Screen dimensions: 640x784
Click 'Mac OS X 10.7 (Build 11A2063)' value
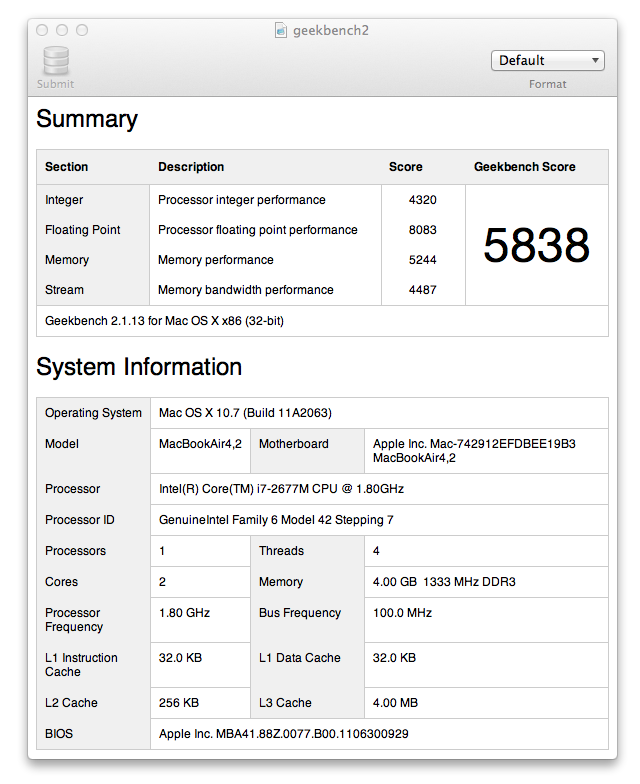click(x=245, y=413)
